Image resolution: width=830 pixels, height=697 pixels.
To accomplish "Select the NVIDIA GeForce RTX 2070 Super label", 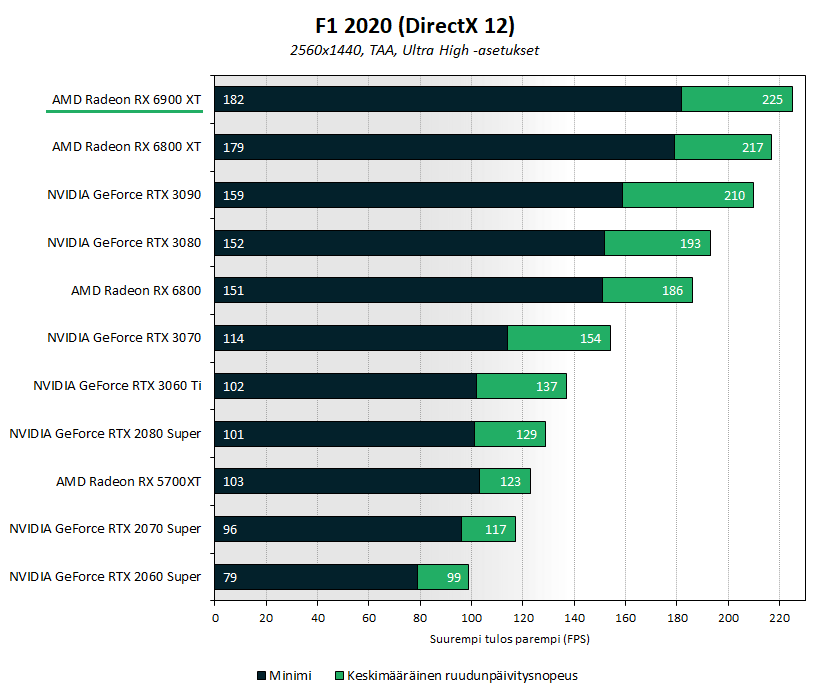I will [105, 529].
